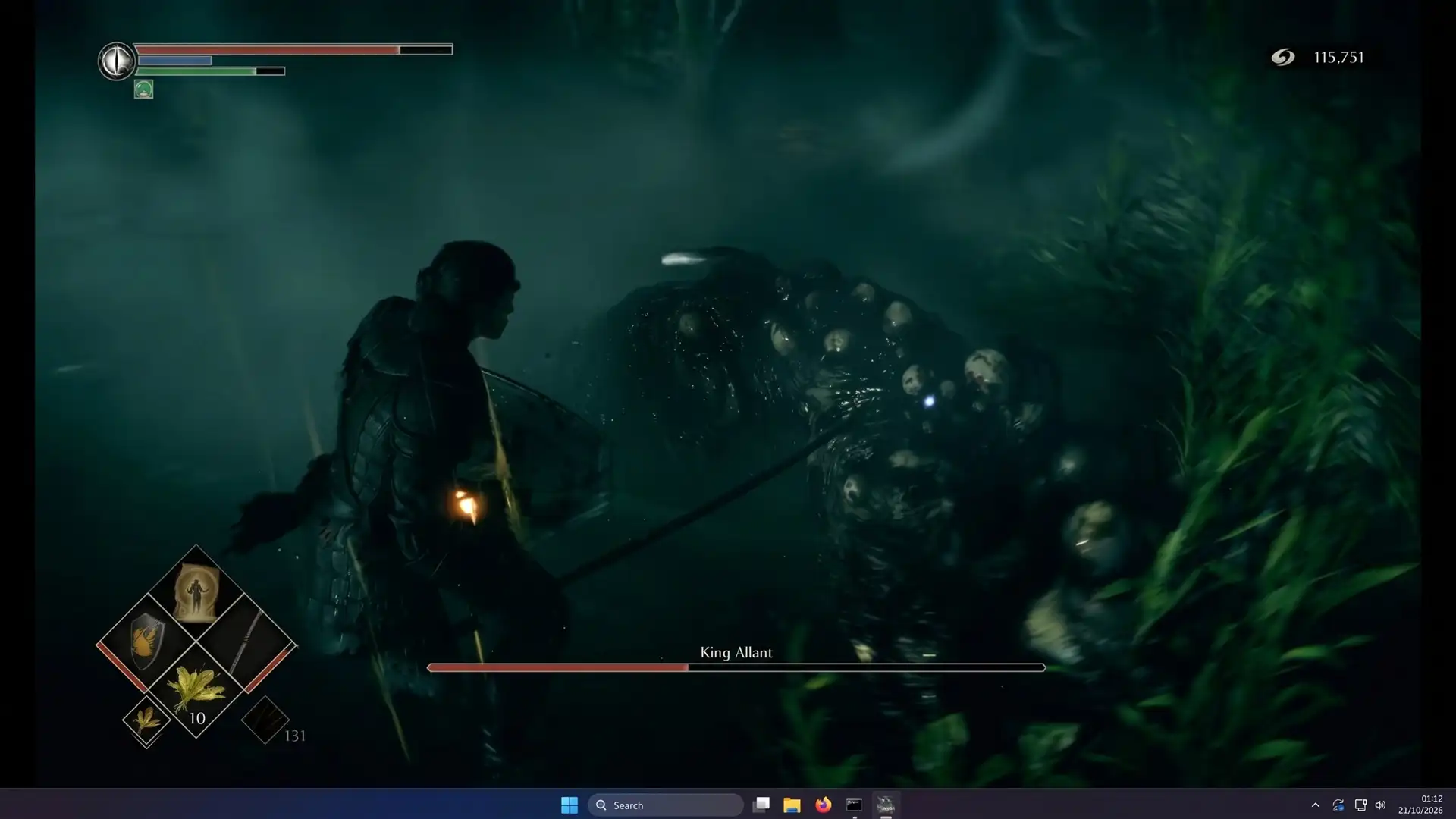Click the spell scroll slot in the equipment diamond
1456x819 pixels.
point(196,592)
